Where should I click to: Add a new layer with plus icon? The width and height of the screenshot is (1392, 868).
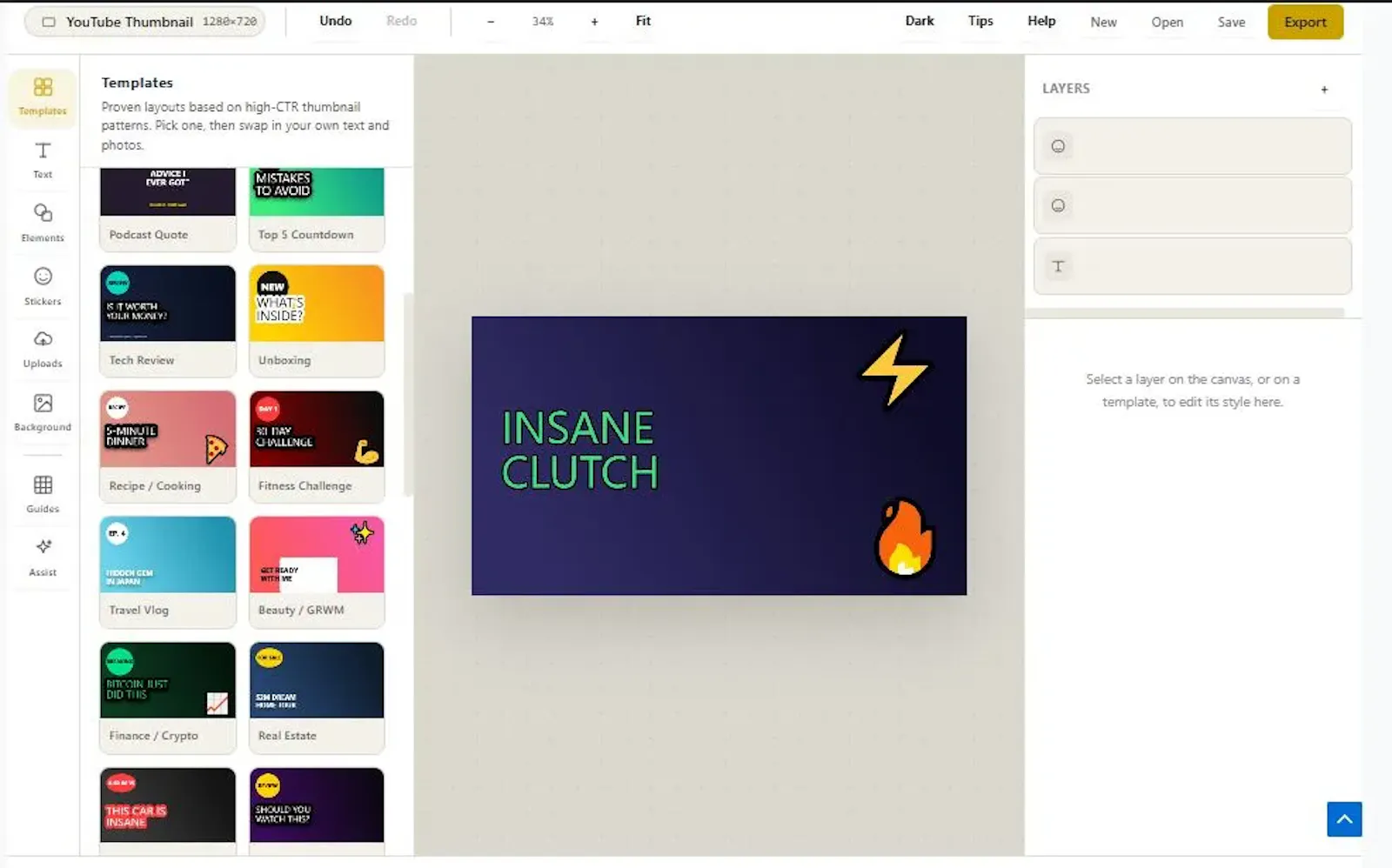[1324, 89]
